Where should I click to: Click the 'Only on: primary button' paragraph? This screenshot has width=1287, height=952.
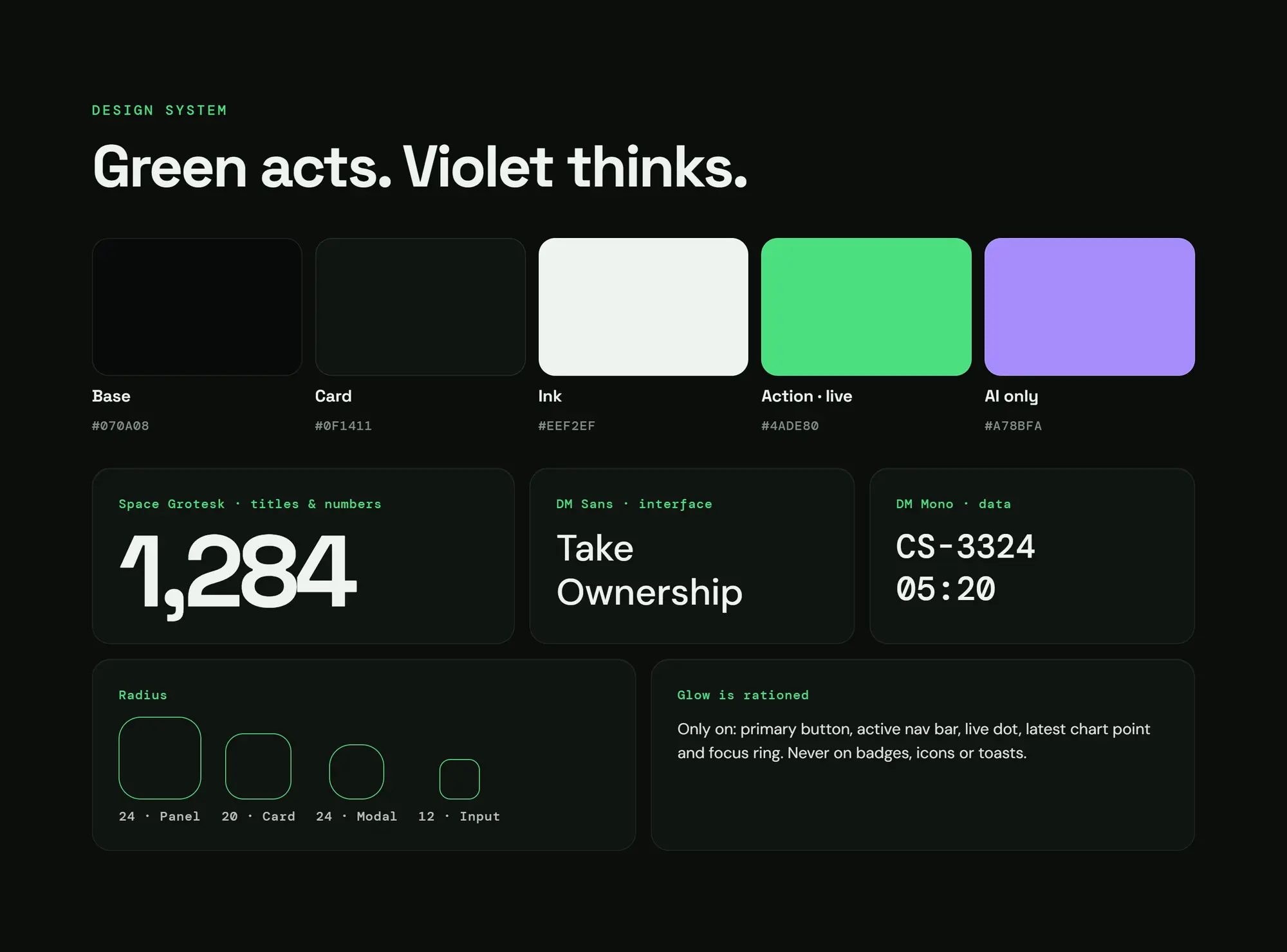pyautogui.click(x=913, y=741)
